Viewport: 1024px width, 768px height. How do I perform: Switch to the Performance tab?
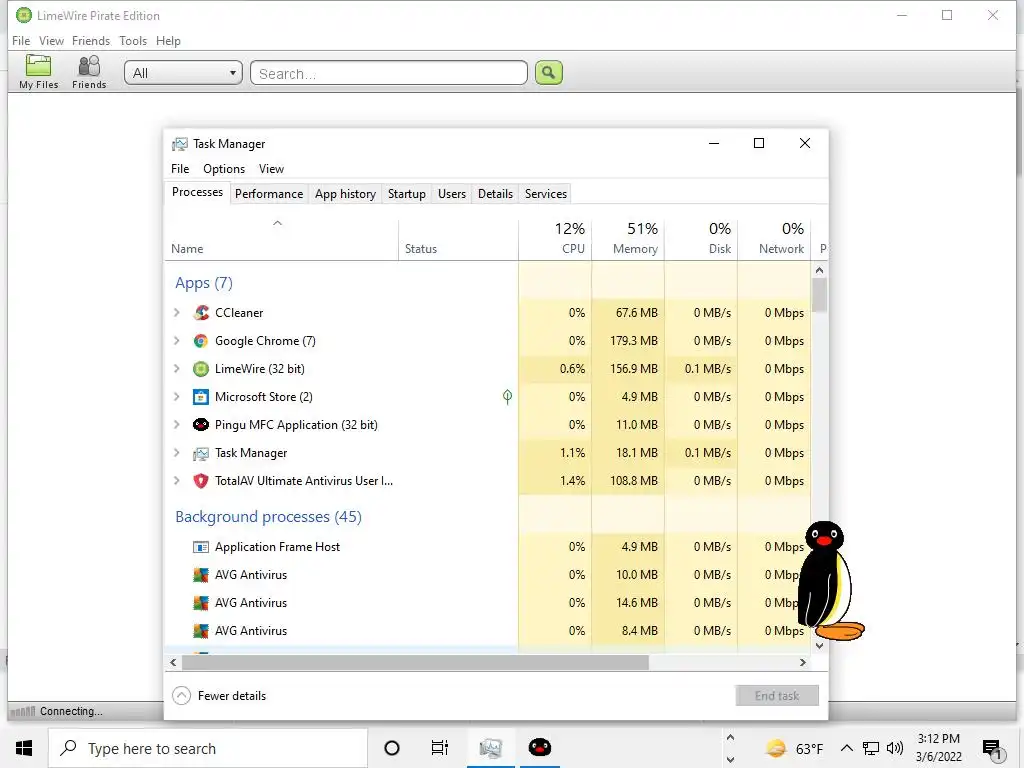coord(269,194)
